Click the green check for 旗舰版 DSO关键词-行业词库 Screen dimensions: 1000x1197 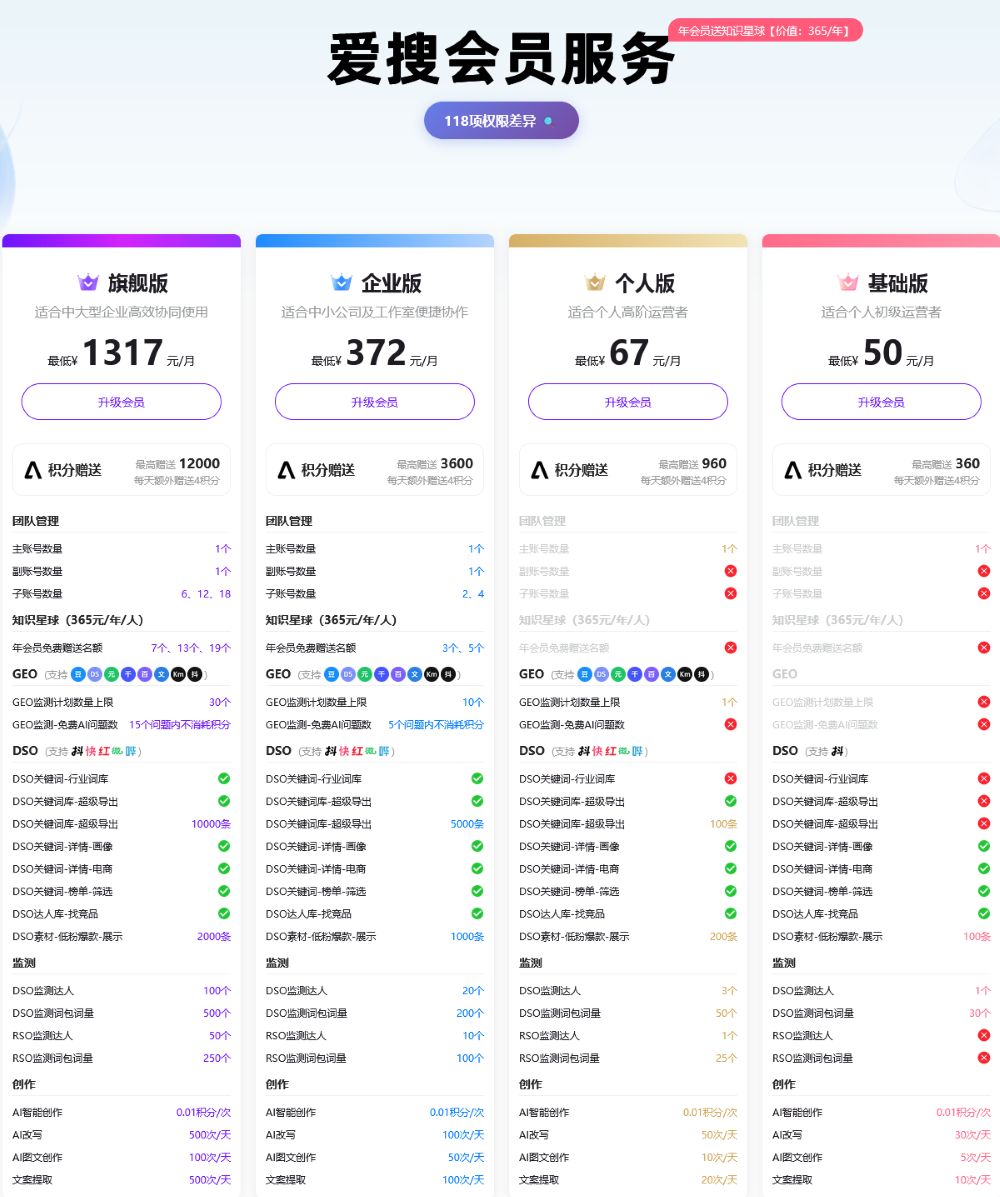224,779
